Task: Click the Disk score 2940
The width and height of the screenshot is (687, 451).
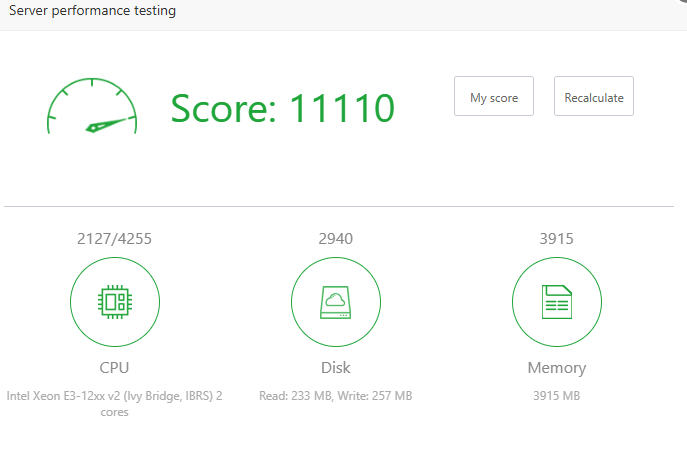Action: 335,238
